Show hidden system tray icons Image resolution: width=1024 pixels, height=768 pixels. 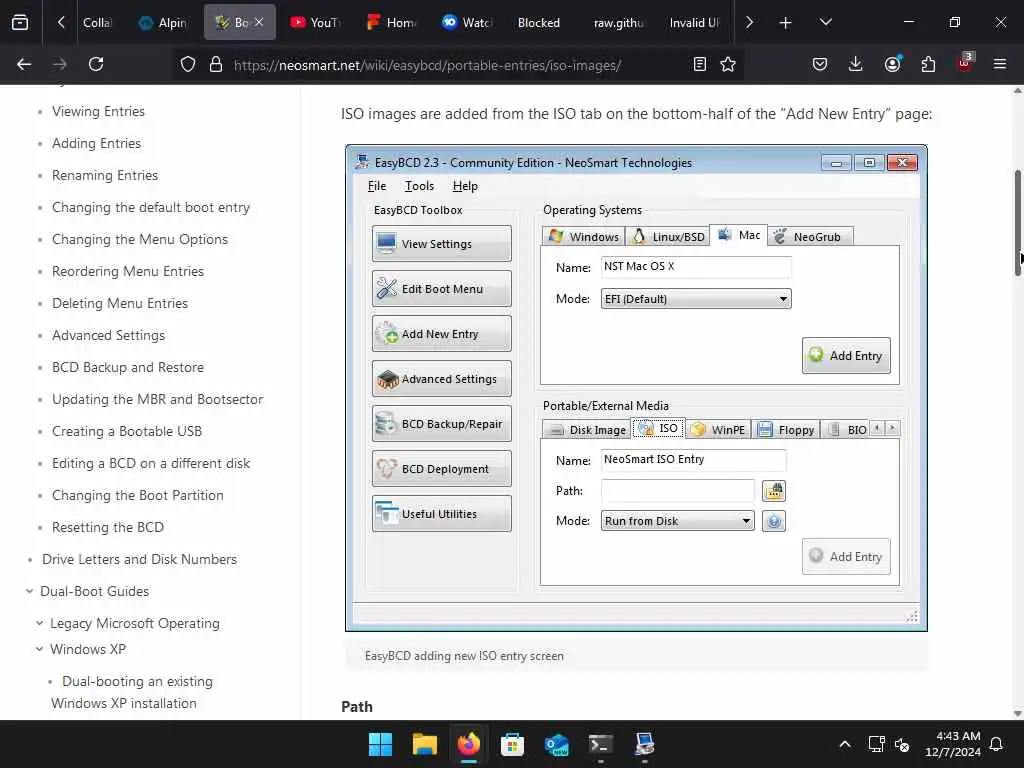[x=844, y=744]
